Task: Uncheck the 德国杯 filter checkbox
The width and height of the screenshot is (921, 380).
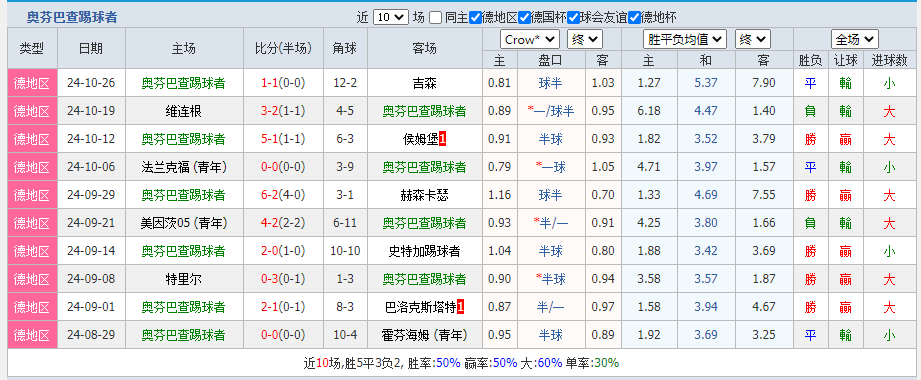Action: point(525,18)
